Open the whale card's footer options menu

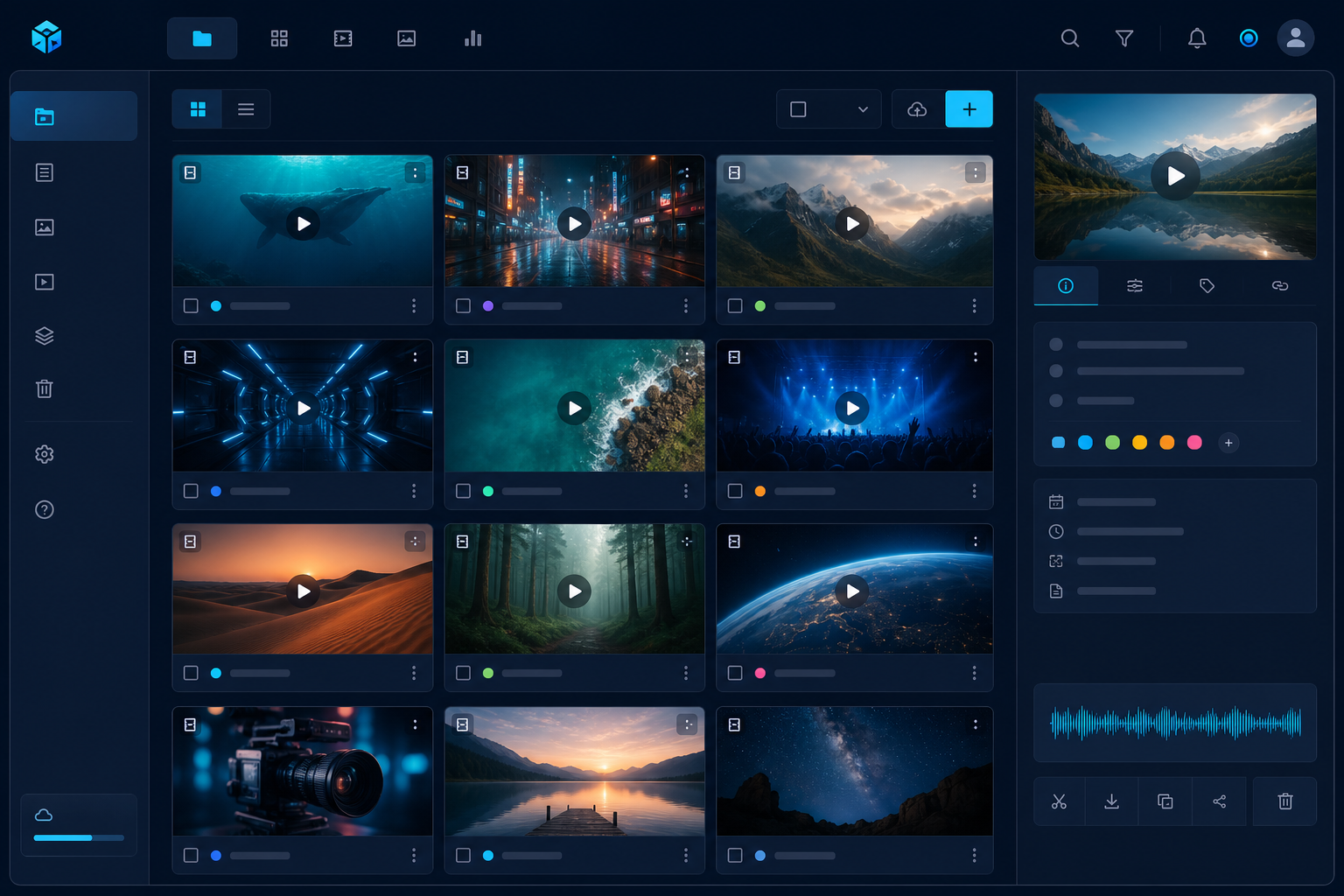414,306
